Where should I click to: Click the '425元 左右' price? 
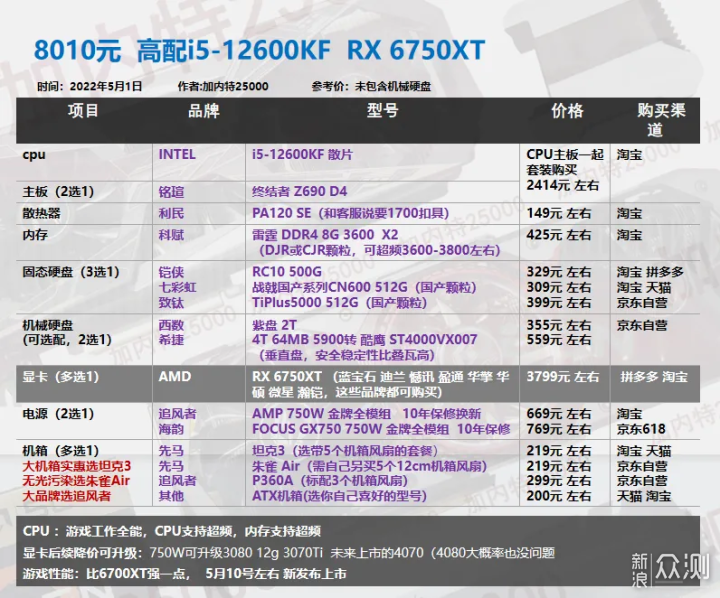558,235
